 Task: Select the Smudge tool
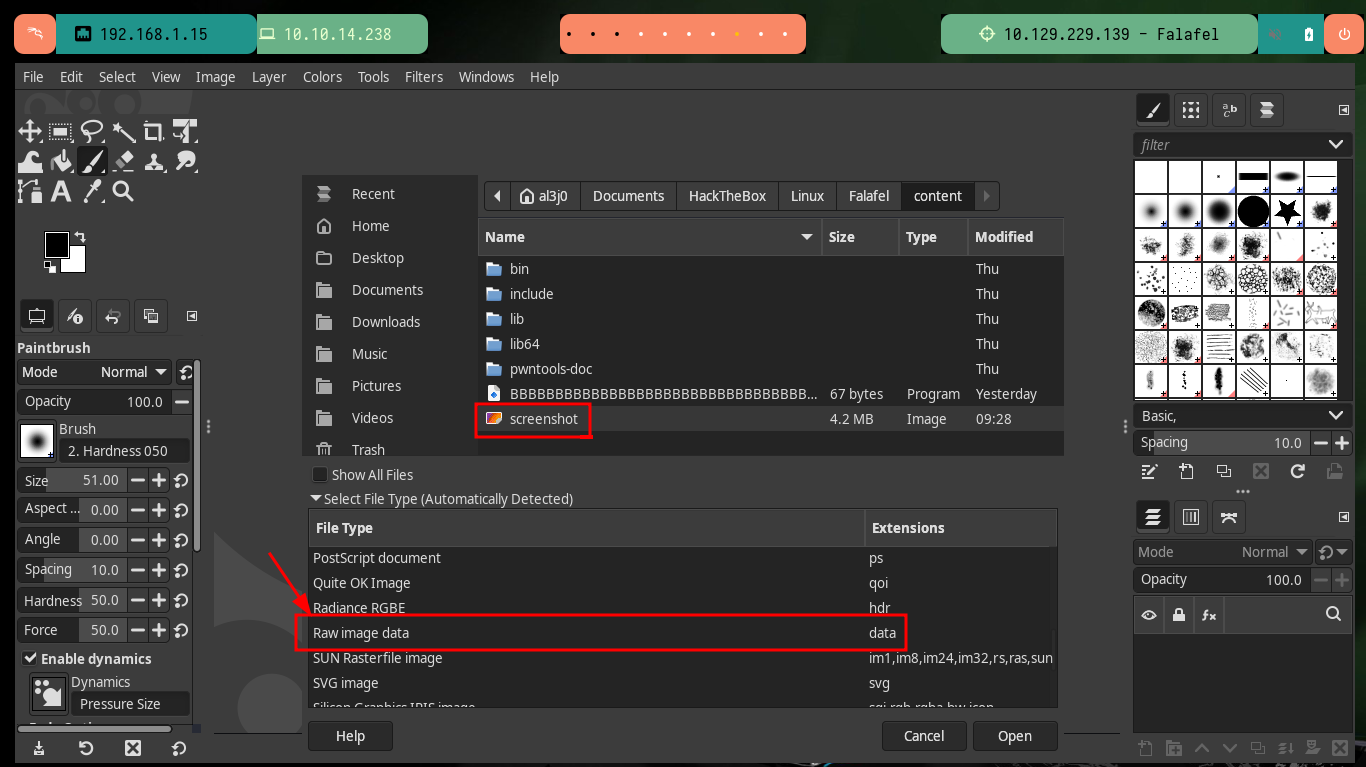[x=184, y=161]
